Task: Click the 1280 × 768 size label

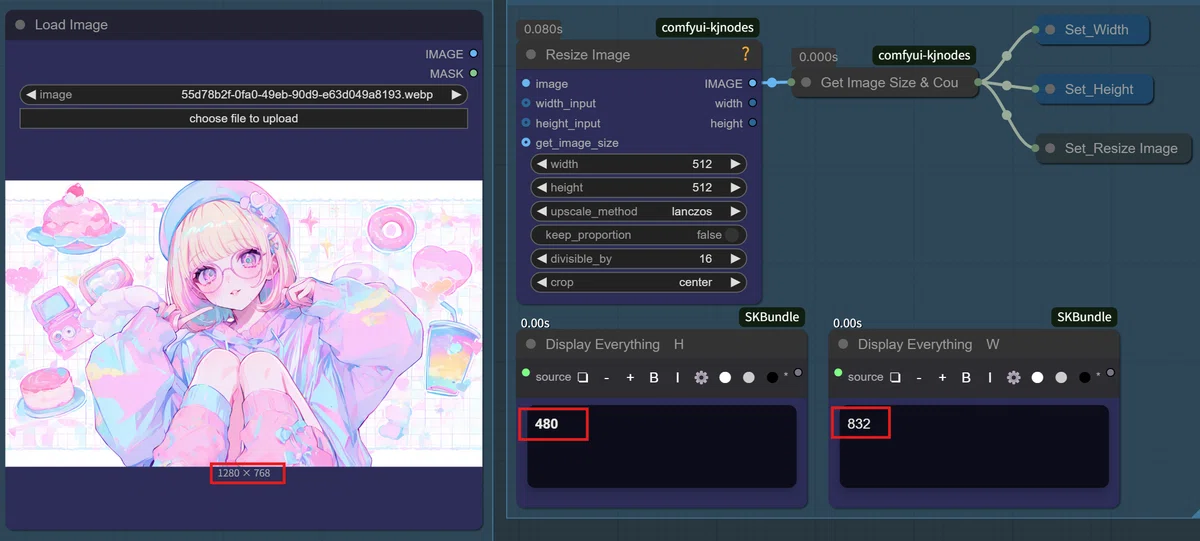Action: tap(244, 473)
